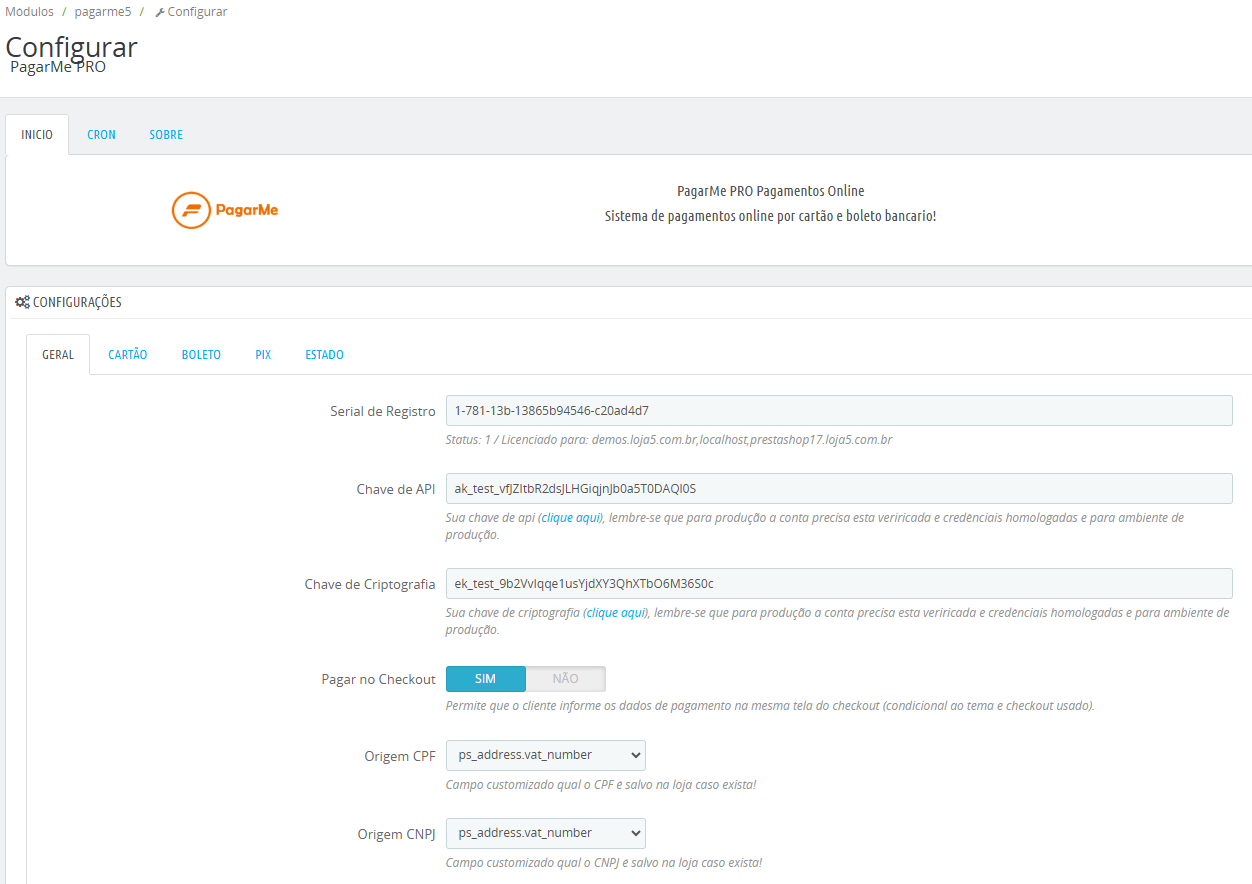Focus the Chave de API field
Viewport: 1252px width, 884px height.
click(839, 489)
